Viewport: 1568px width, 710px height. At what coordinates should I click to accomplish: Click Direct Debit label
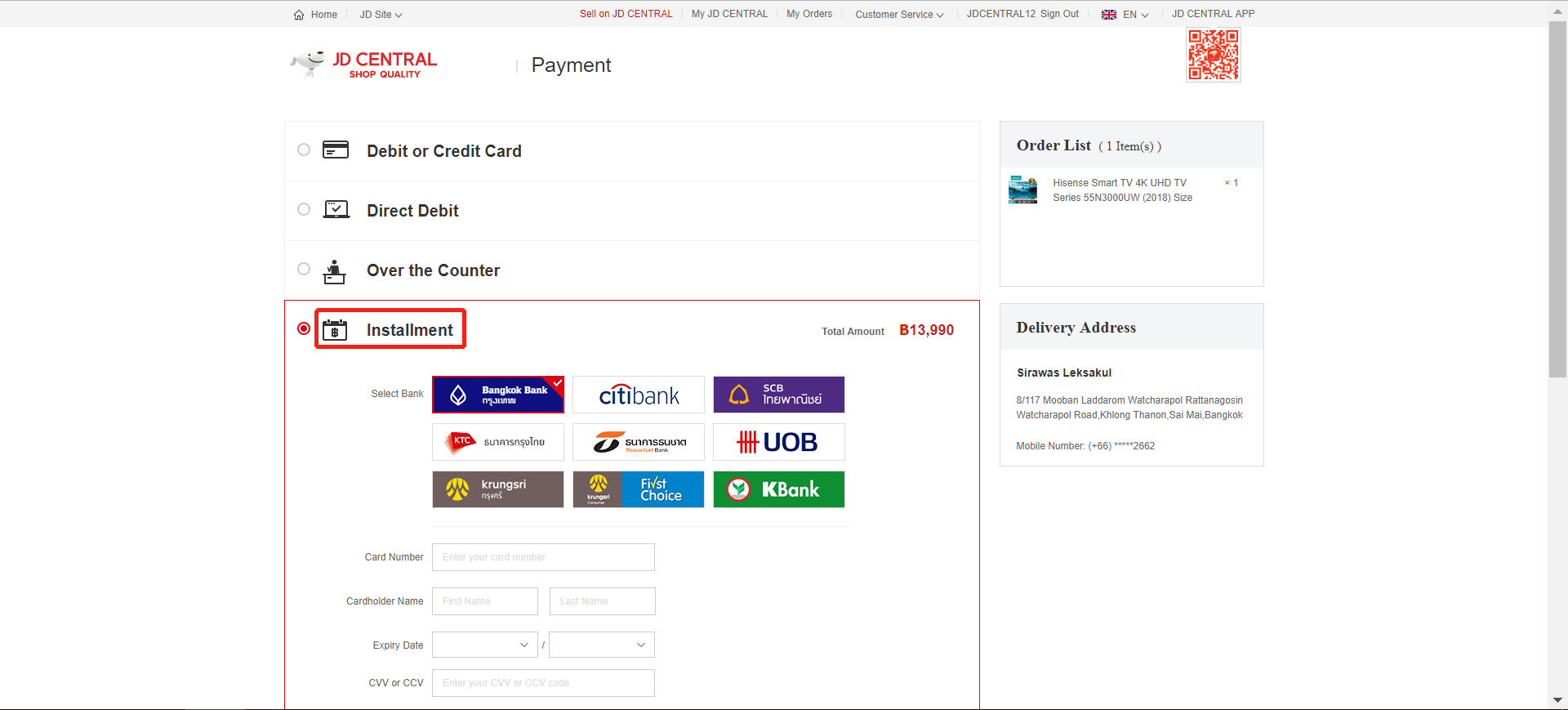[x=412, y=211]
